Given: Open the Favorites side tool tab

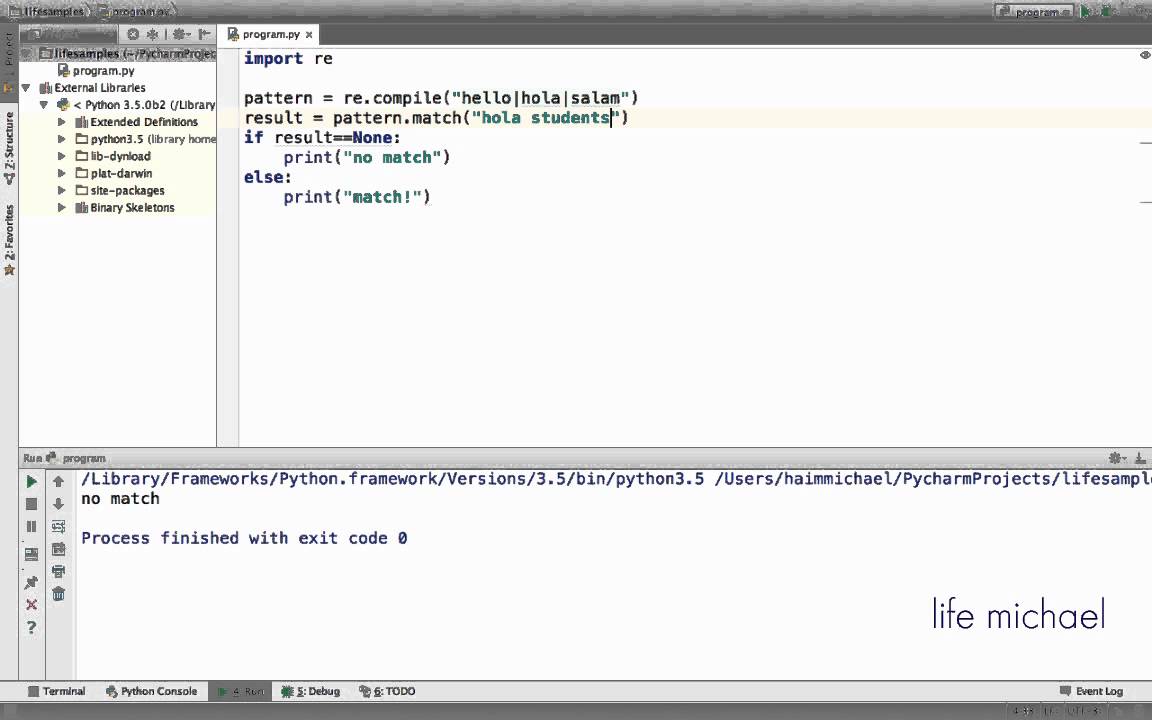Looking at the screenshot, I should (9, 239).
